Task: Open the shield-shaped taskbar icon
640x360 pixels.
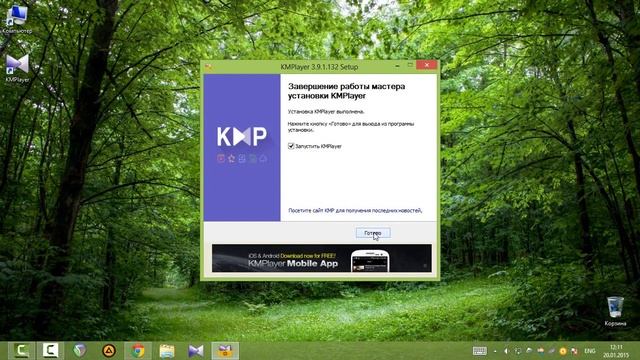Action: pyautogui.click(x=80, y=350)
